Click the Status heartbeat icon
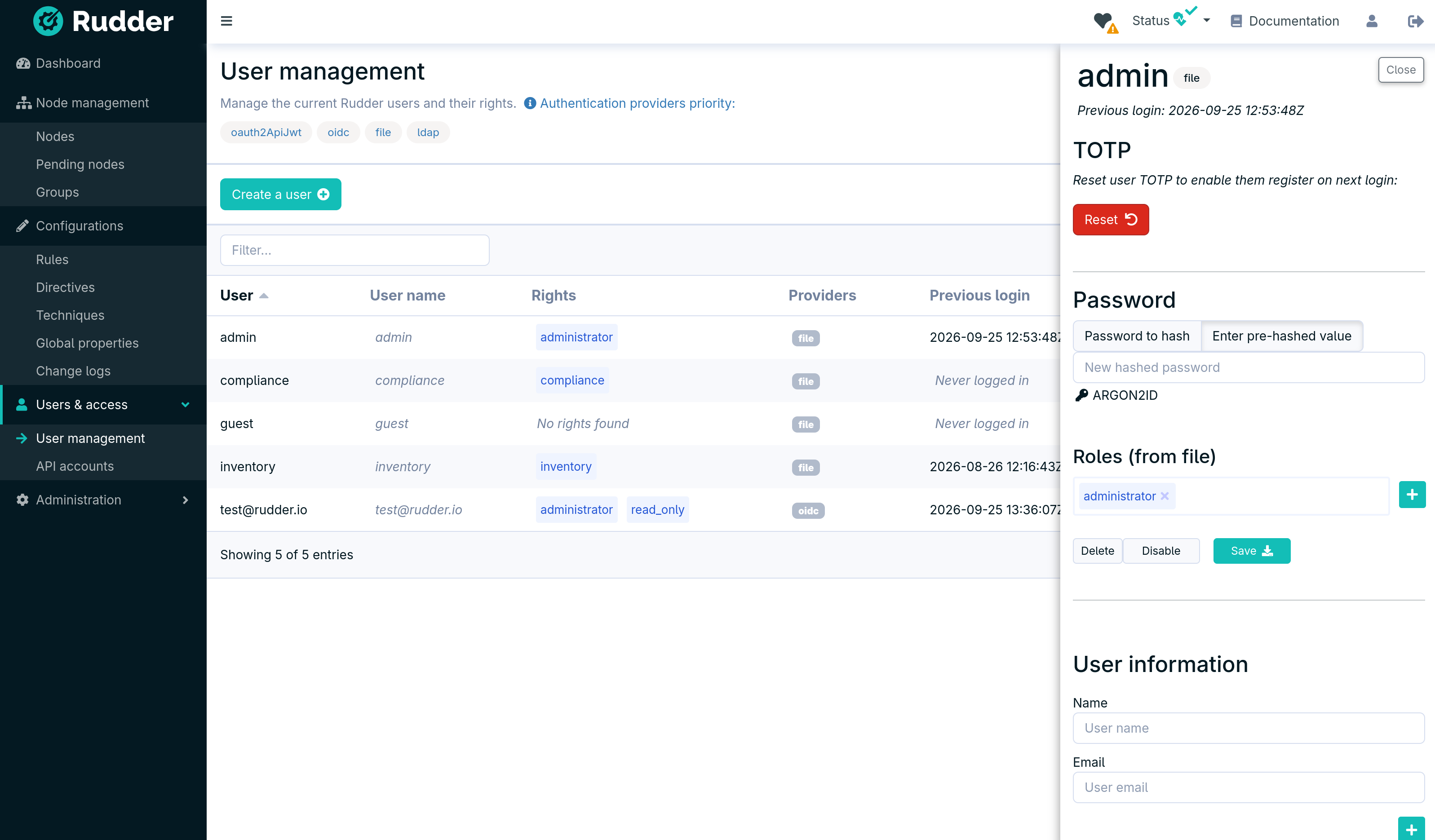The image size is (1435, 840). [1185, 17]
